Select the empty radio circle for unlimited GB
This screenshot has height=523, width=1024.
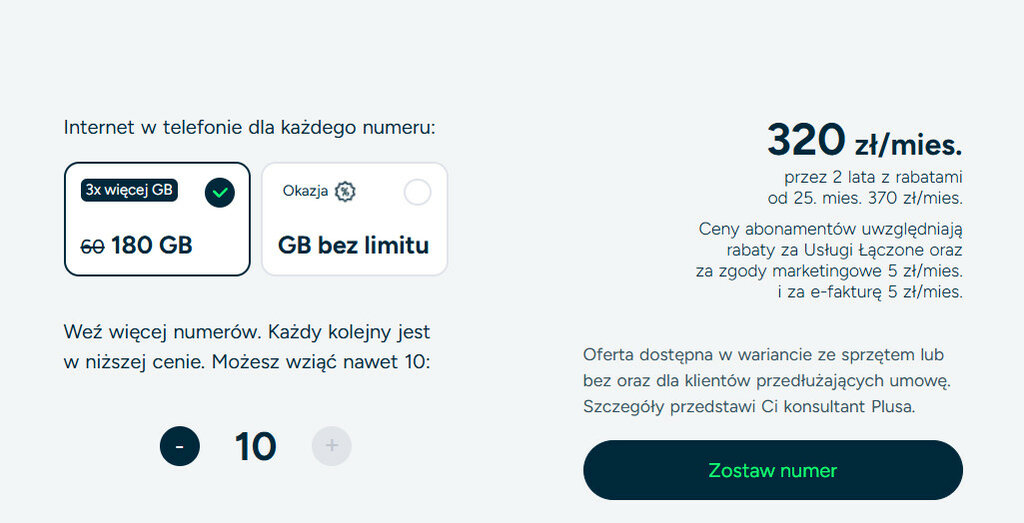coord(417,192)
